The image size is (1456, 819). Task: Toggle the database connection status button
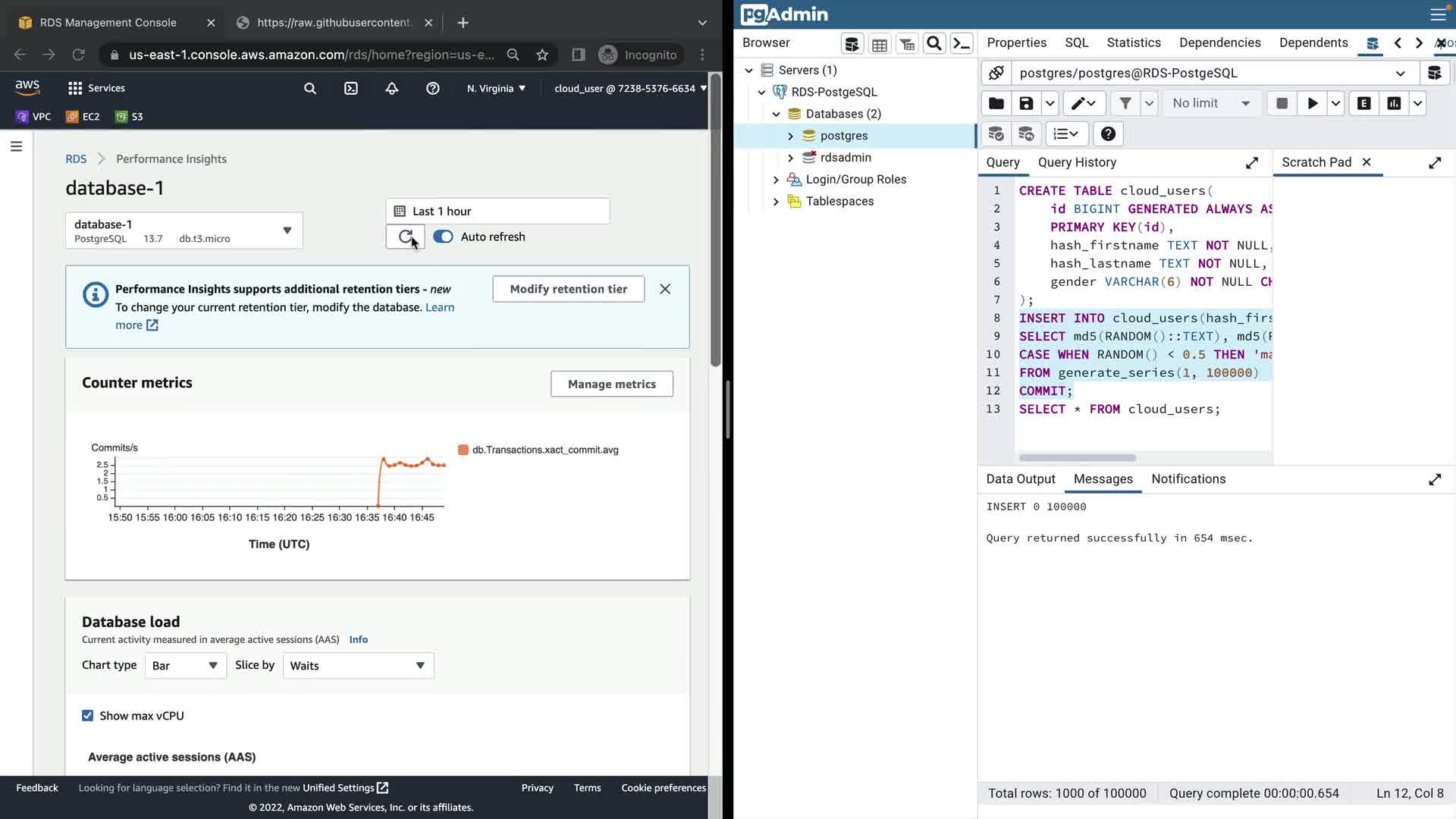(996, 73)
